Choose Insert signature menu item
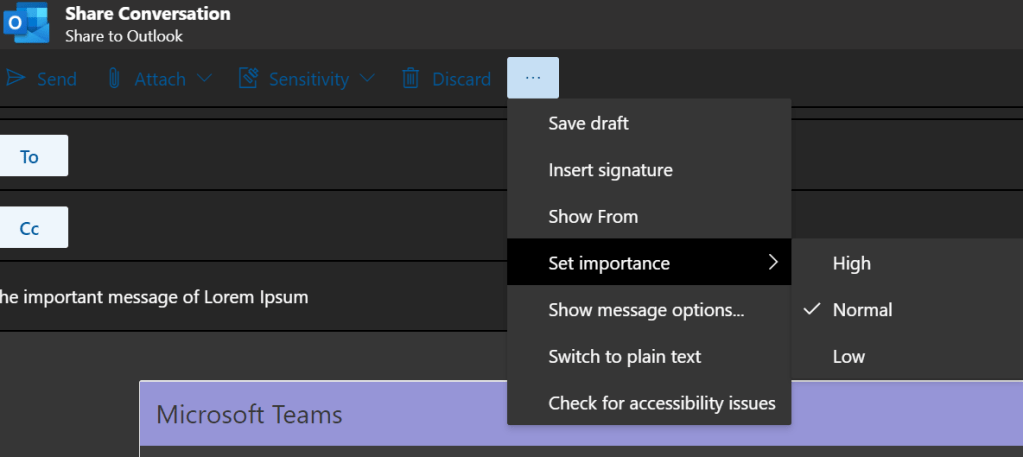 pyautogui.click(x=610, y=170)
